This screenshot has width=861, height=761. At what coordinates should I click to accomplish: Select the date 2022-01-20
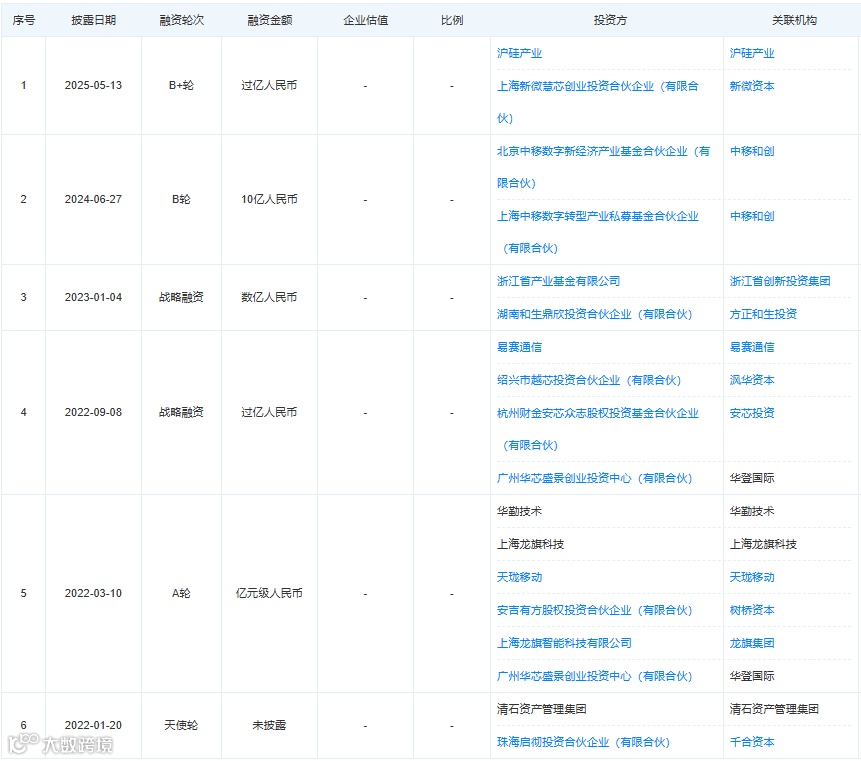pos(93,725)
